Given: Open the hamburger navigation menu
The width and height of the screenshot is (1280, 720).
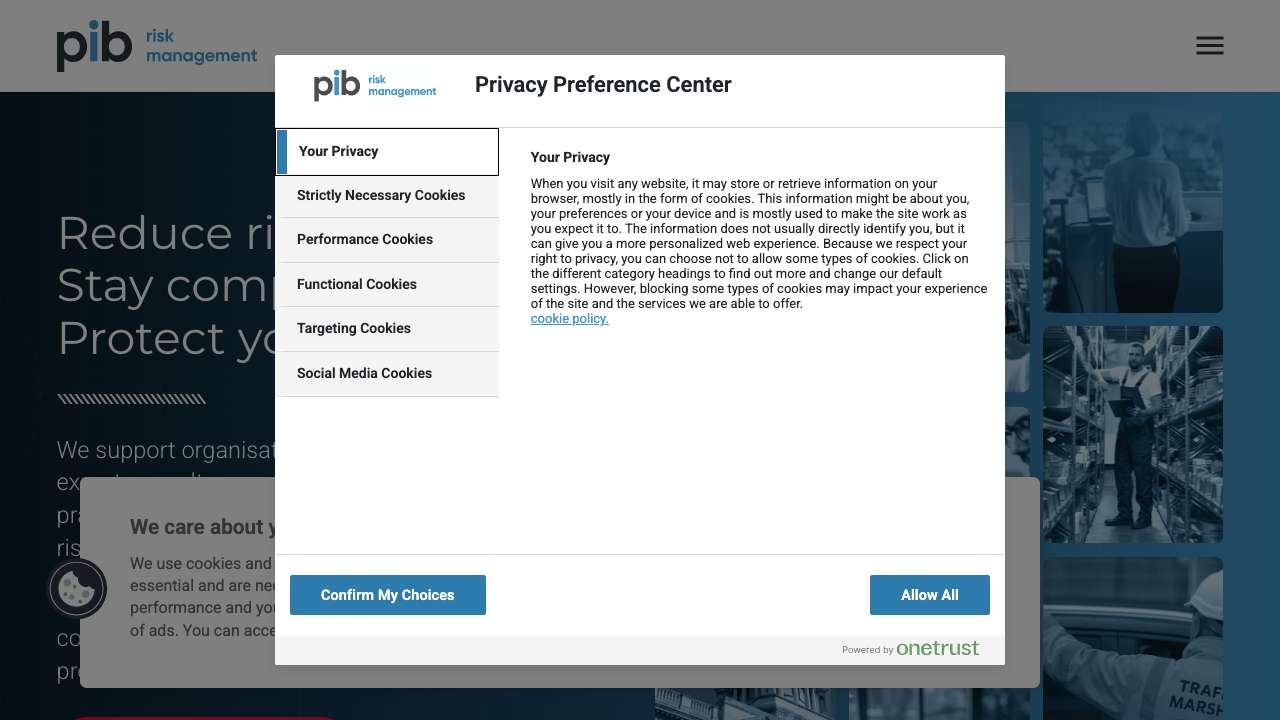Looking at the screenshot, I should pyautogui.click(x=1209, y=45).
